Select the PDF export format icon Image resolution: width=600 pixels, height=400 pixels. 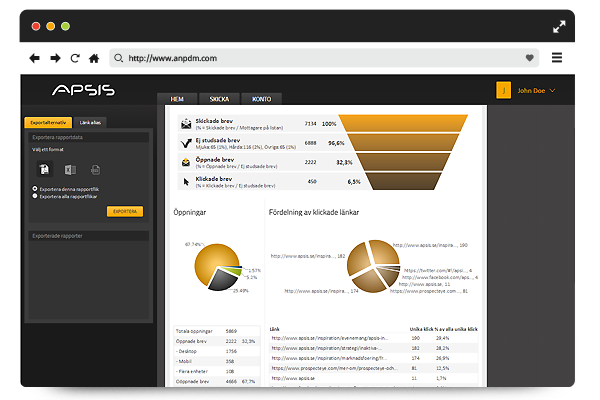coord(45,171)
